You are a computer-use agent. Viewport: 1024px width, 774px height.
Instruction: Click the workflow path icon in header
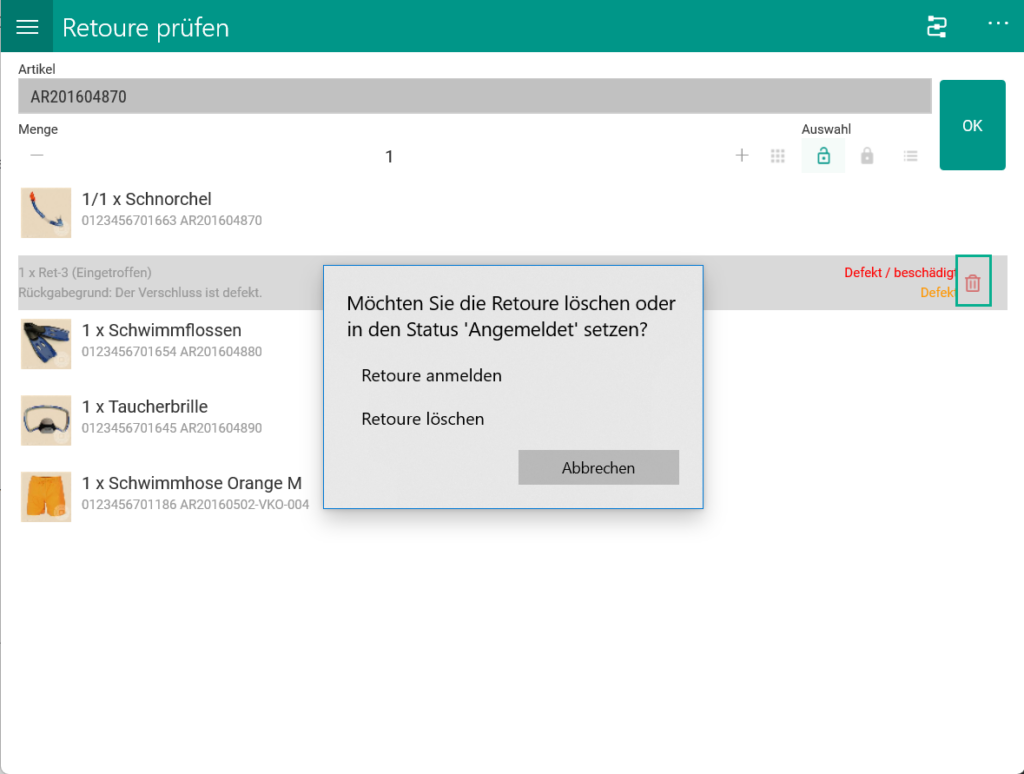click(x=937, y=27)
